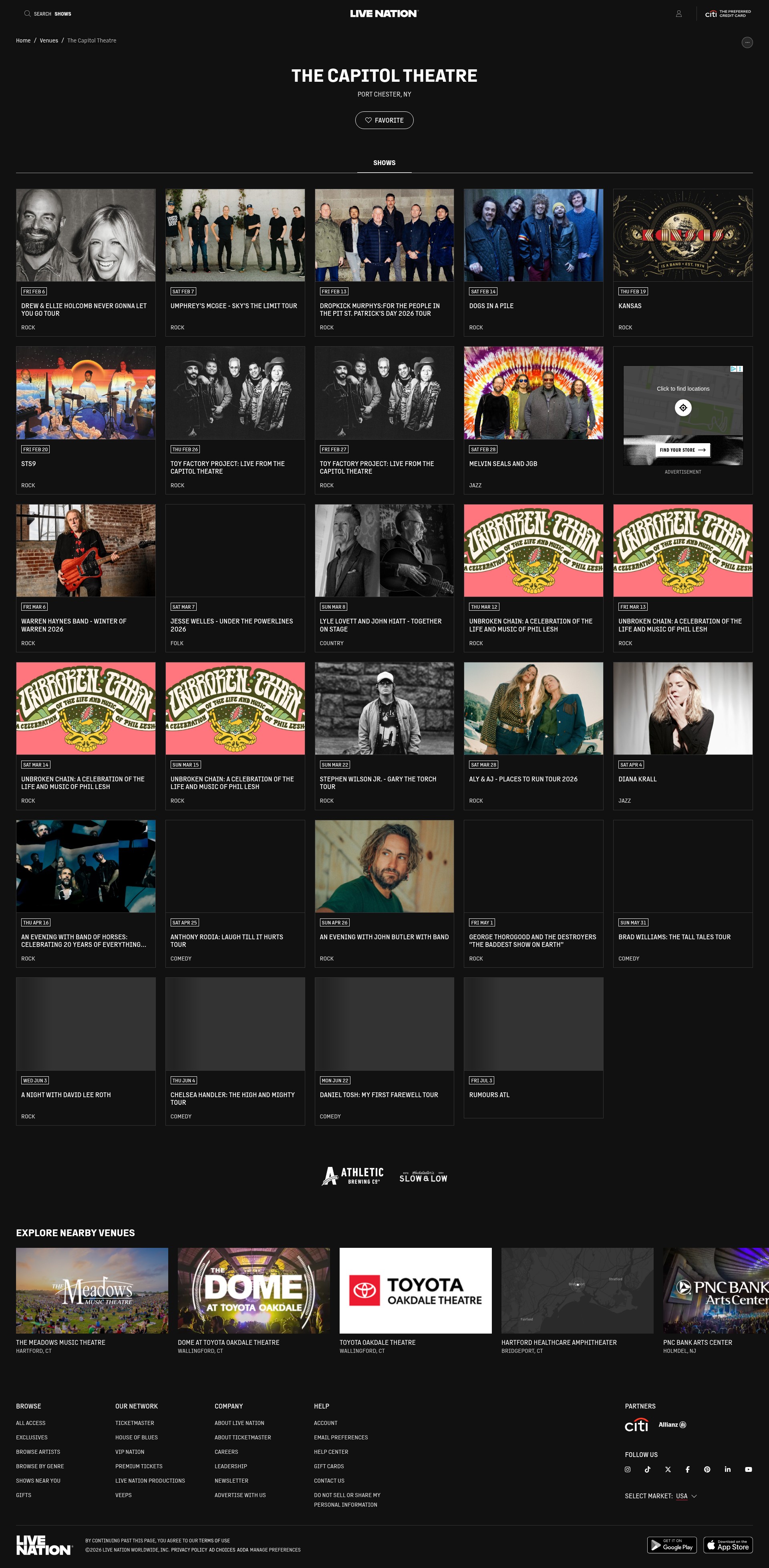
Task: Open Veeps footer link
Action: click(123, 1495)
